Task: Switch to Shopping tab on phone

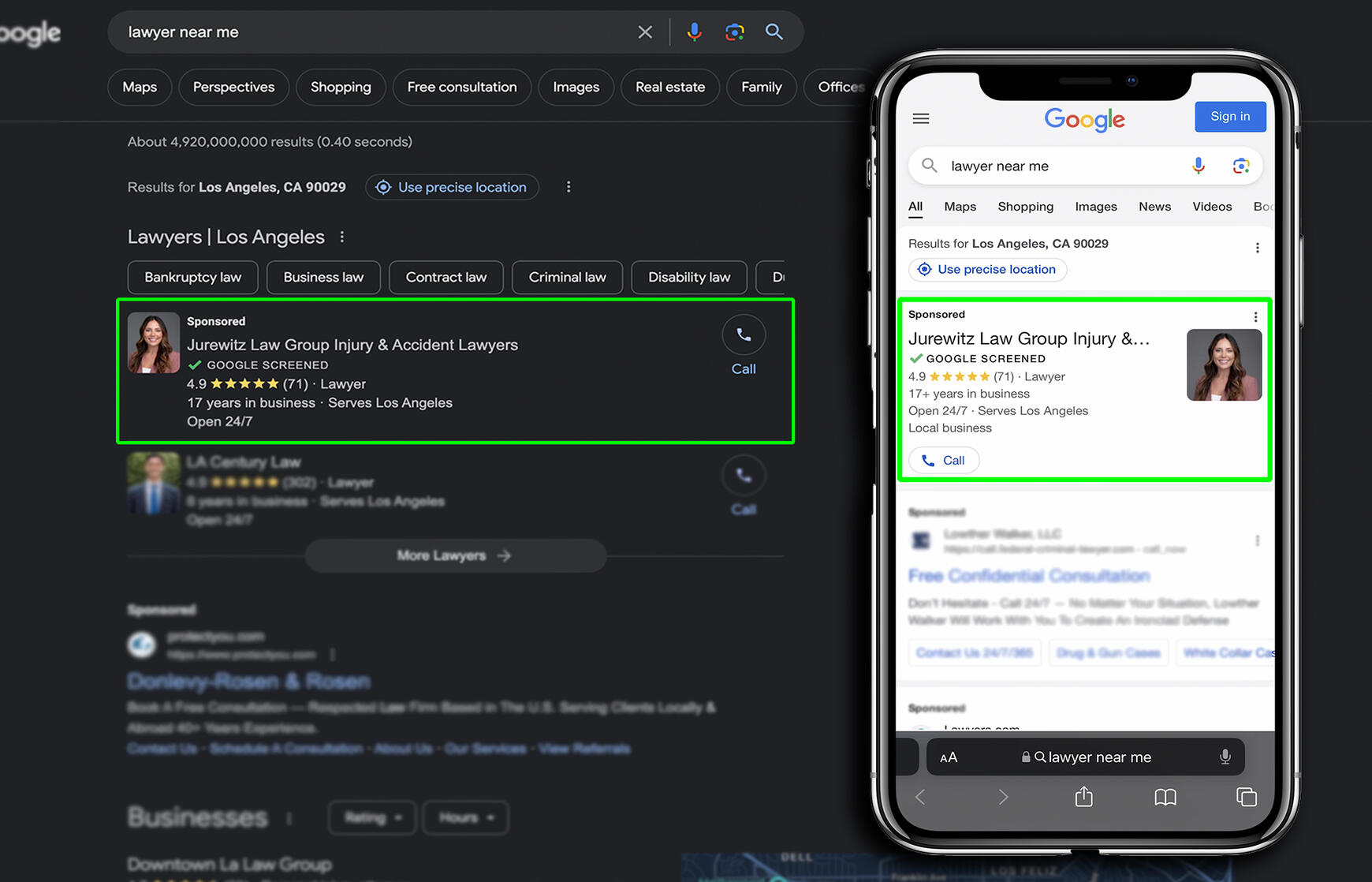Action: [1026, 207]
